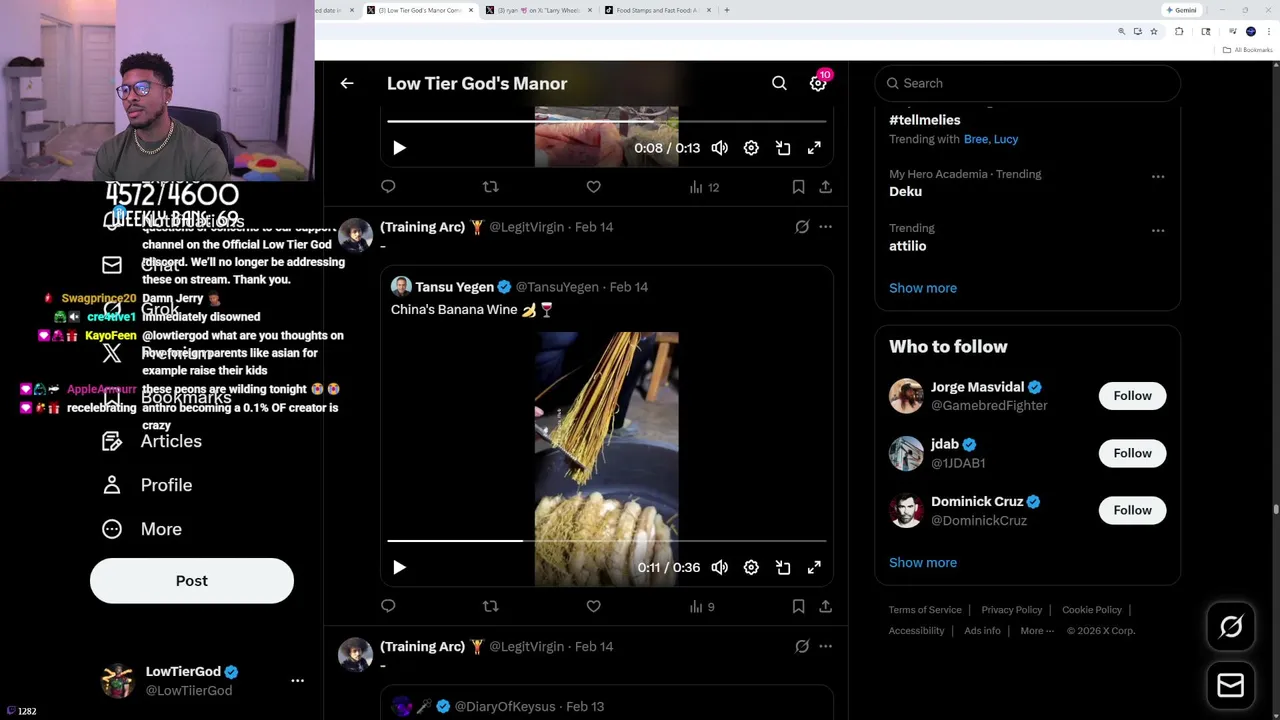Screen dimensions: 1280x720
Task: Open Profile in the sidebar
Action: coord(147,485)
